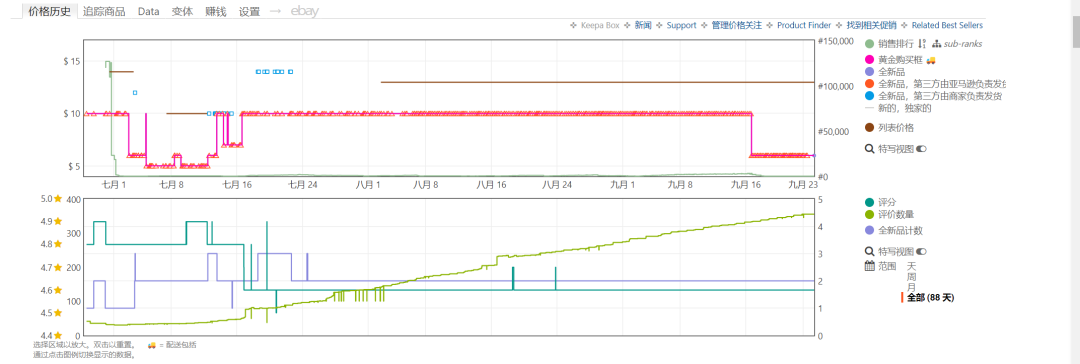Click the $ 15 price axis label
The height and width of the screenshot is (364, 1080).
click(72, 61)
